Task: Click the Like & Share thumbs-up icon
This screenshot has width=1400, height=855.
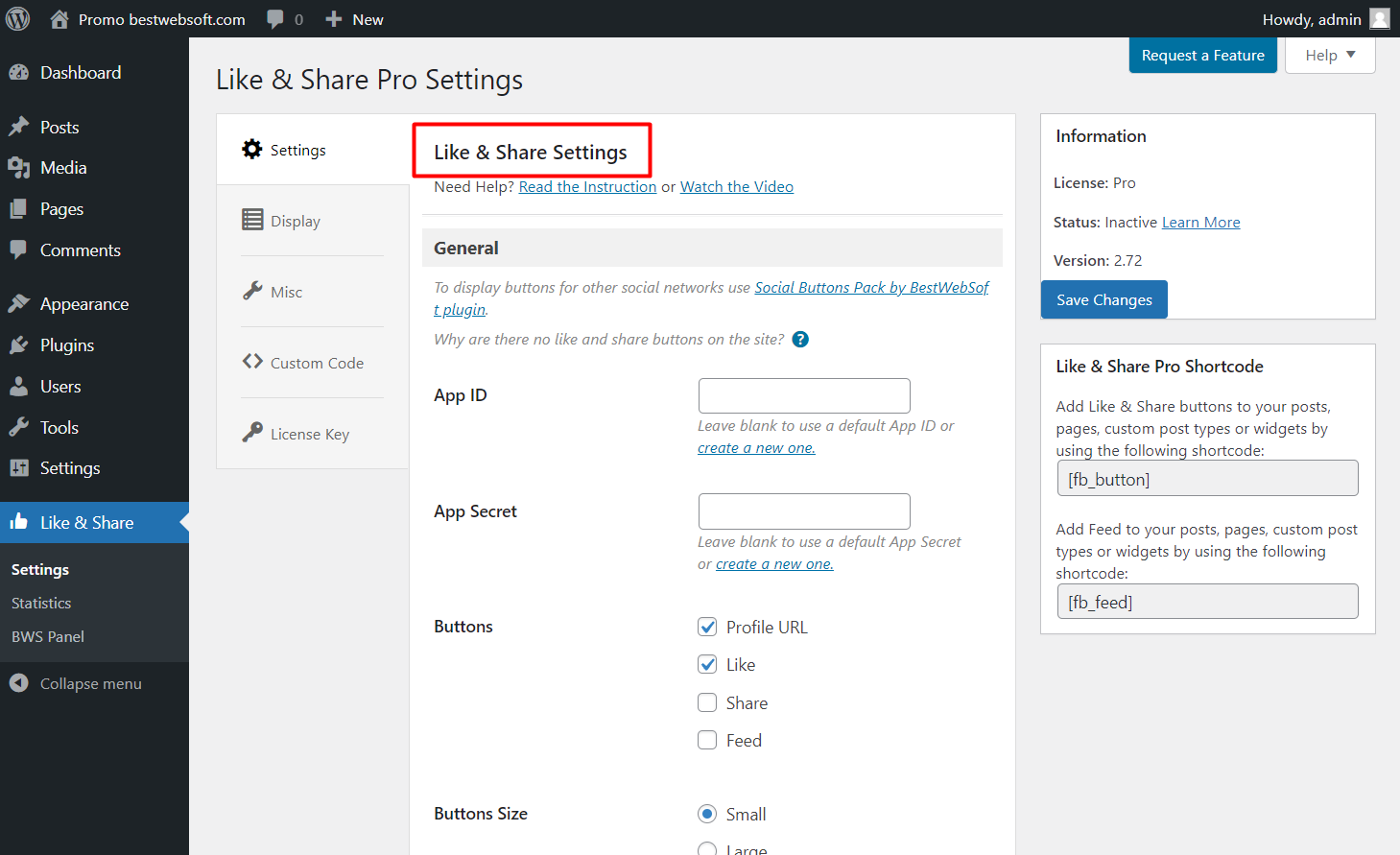Action: point(18,522)
